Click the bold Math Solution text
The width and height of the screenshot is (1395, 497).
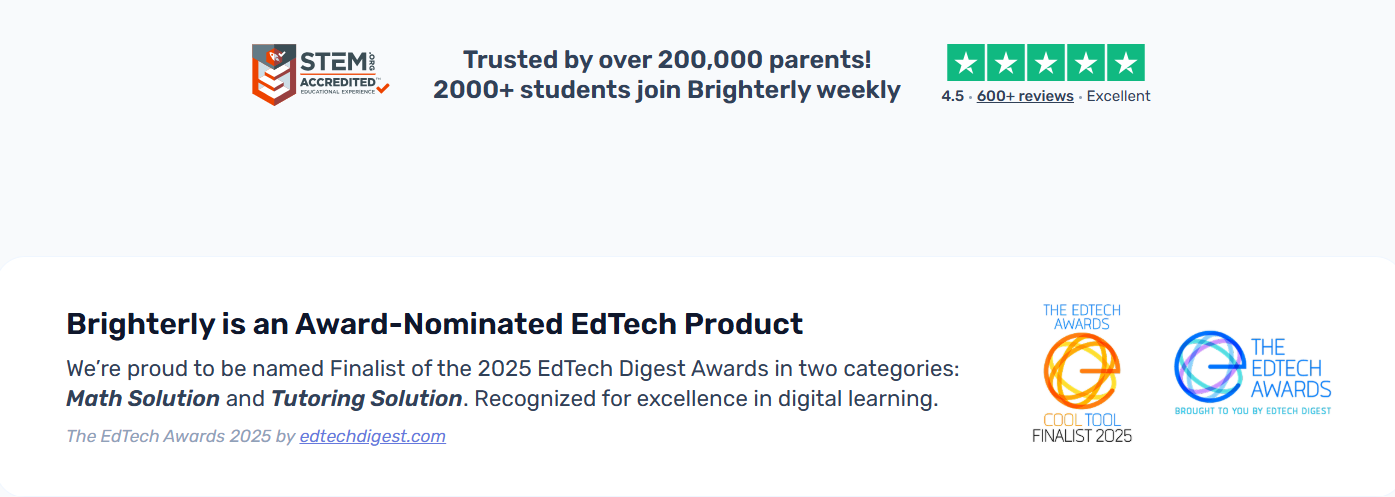point(143,398)
